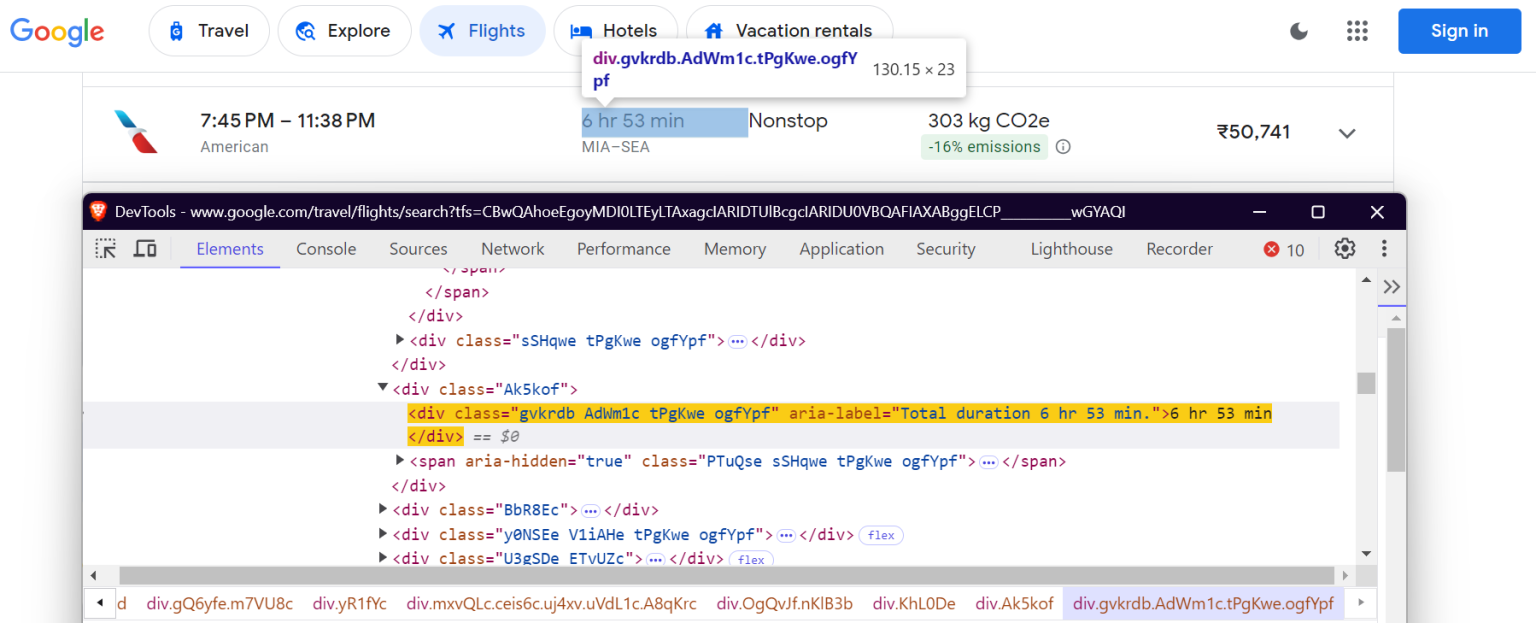Collapse the div with class Ak5kof
Screen dimensions: 1536x623
click(x=383, y=387)
